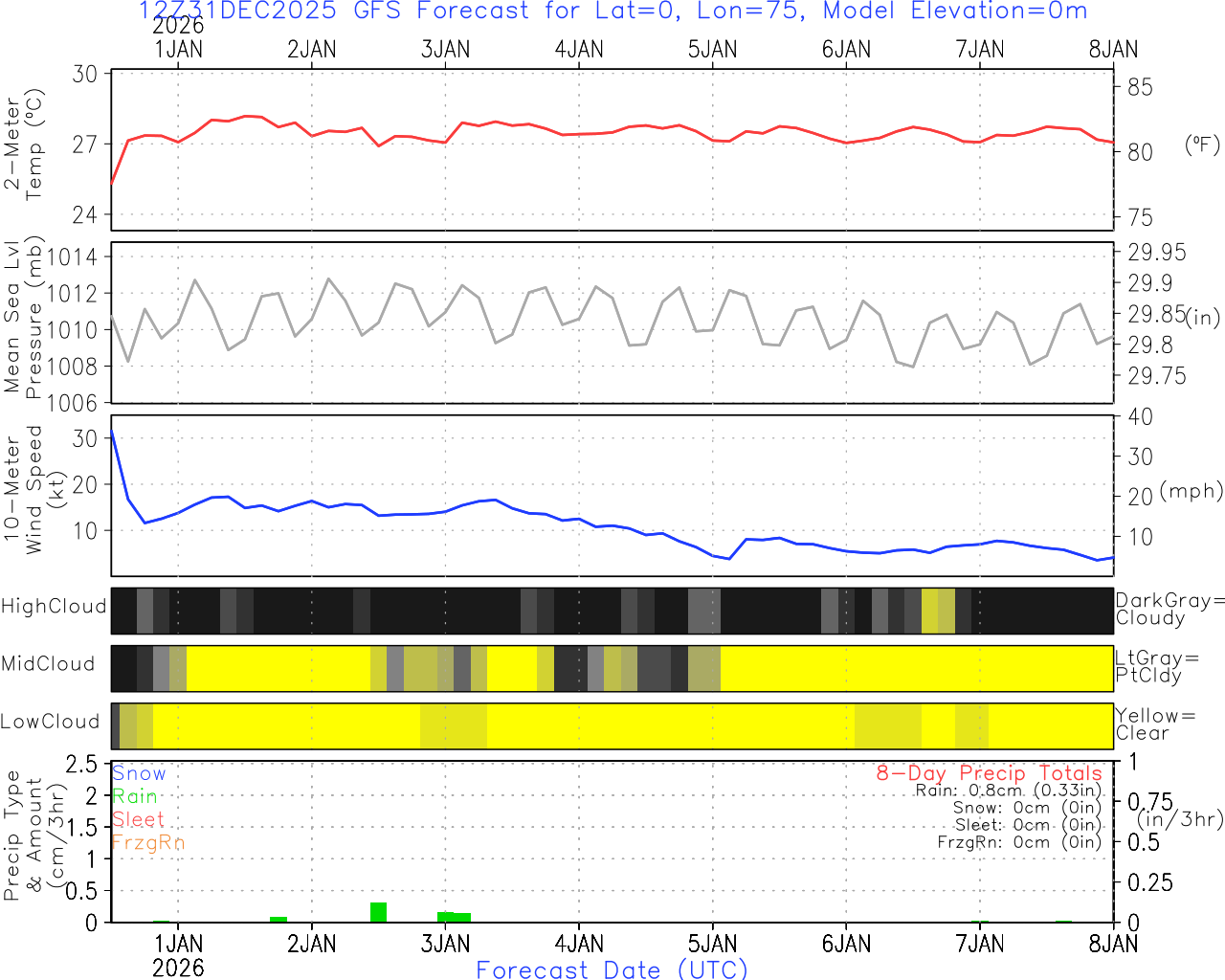
Task: Select the LowCloud row label
Action: tap(50, 723)
